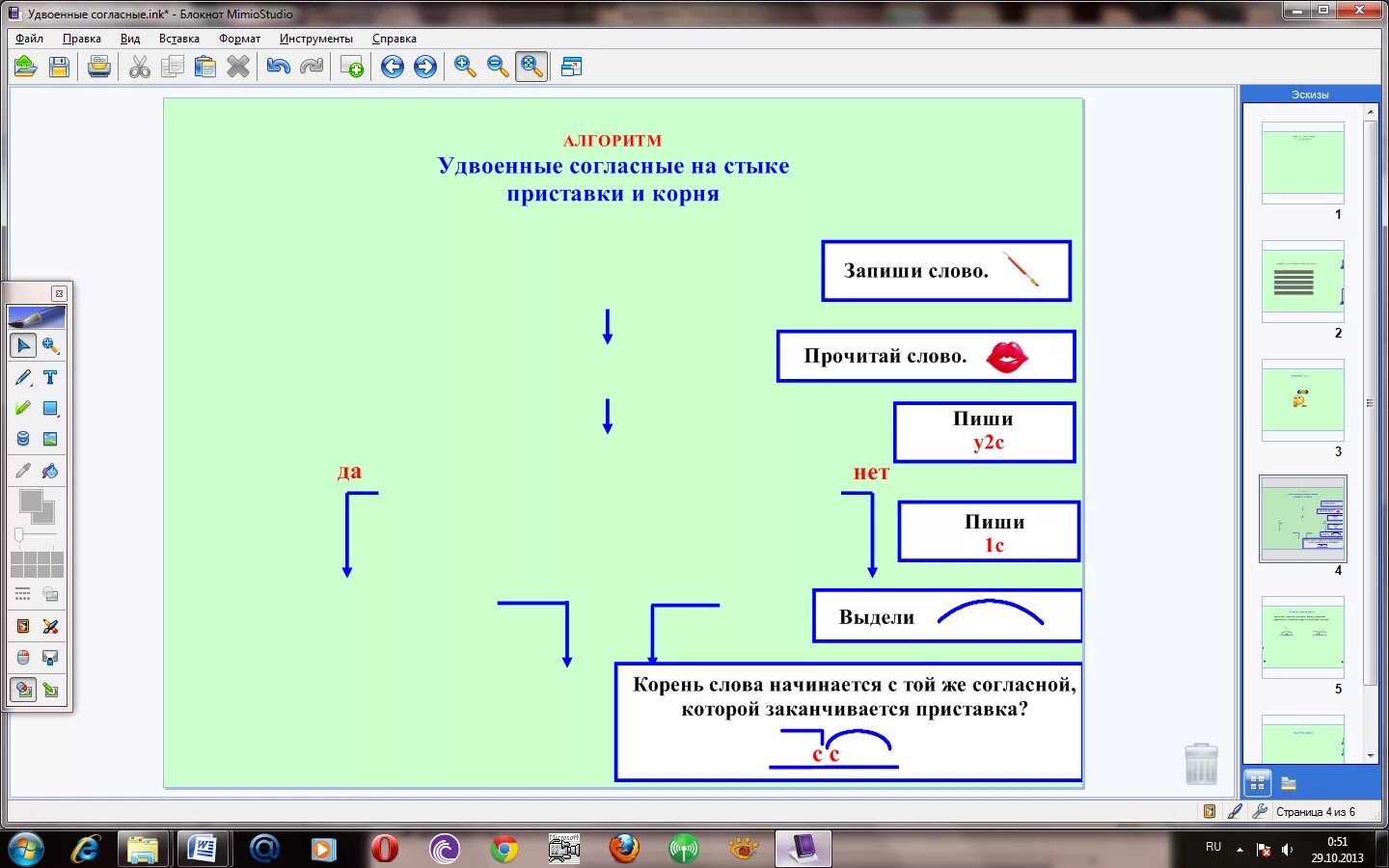Zoom in using the plus magnifier
This screenshot has height=868, width=1389.
466,67
